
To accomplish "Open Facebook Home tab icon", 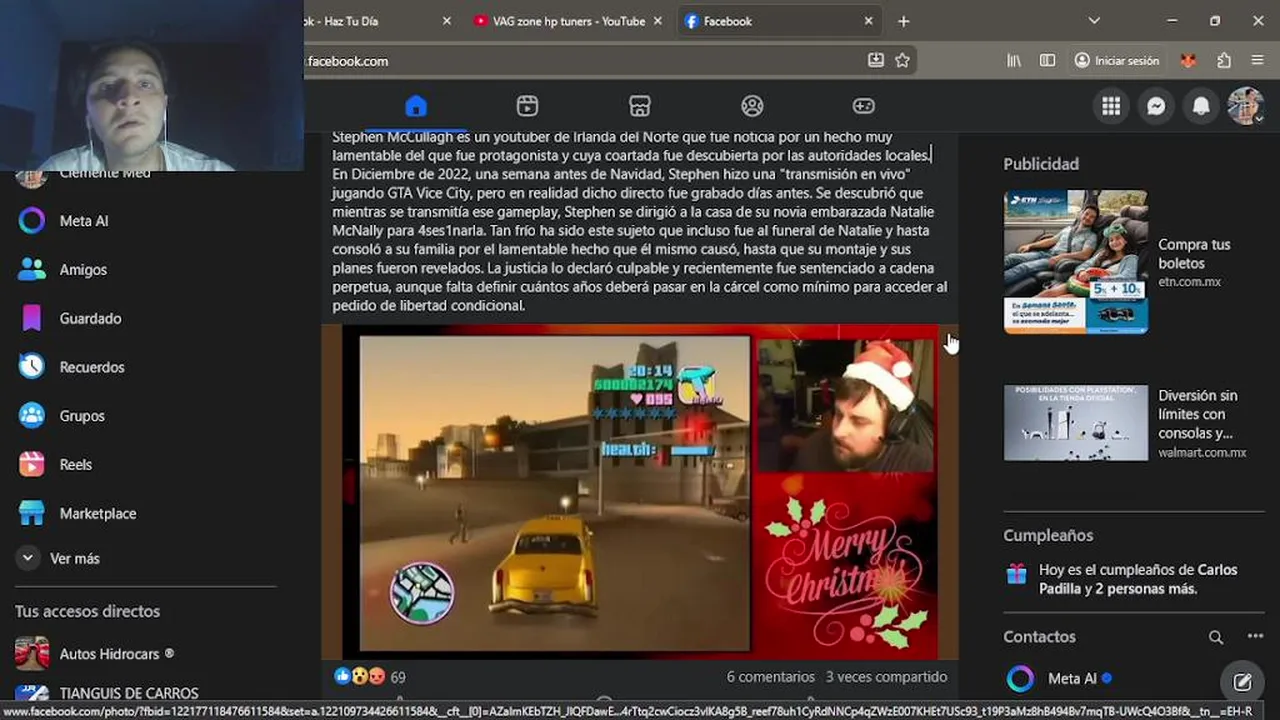I will click(416, 106).
